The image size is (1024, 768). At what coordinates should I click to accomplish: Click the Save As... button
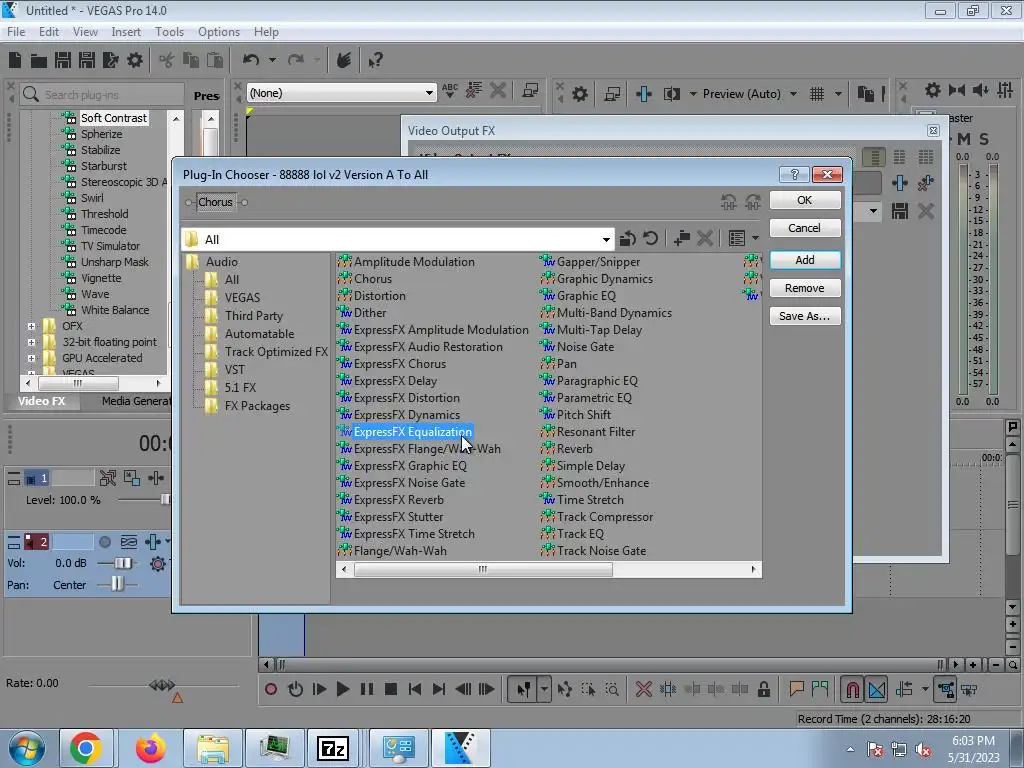point(805,316)
